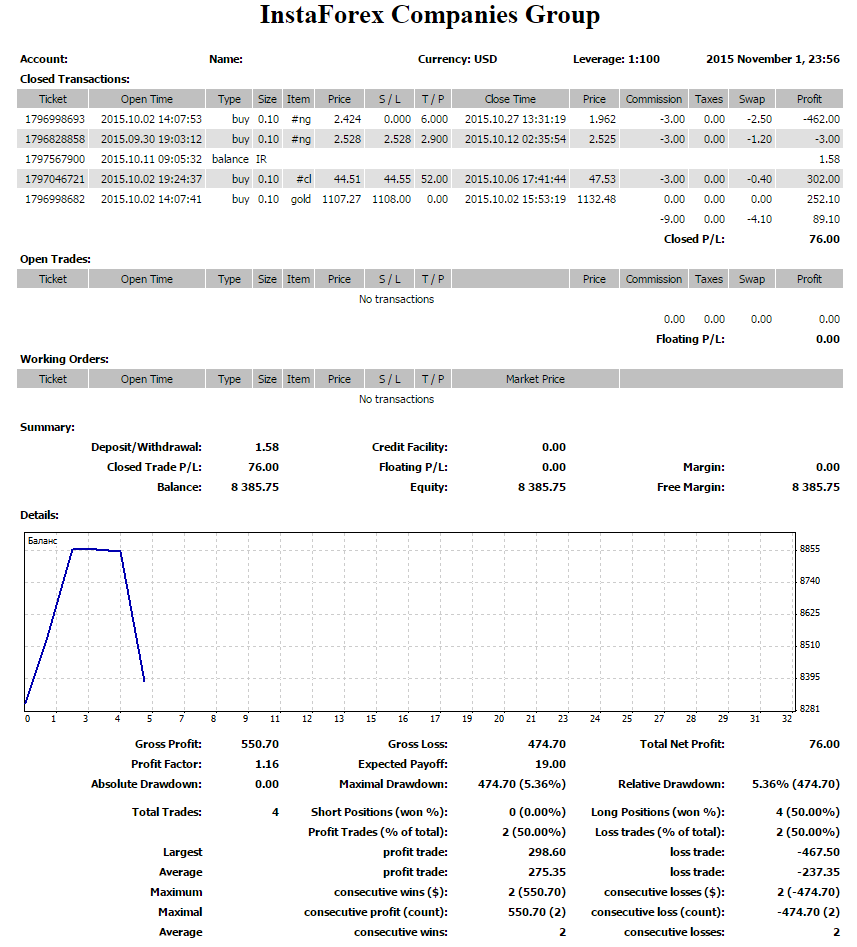This screenshot has width=857, height=947.
Task: Click close time 2015.10.02 15:53:19
Action: coord(515,199)
